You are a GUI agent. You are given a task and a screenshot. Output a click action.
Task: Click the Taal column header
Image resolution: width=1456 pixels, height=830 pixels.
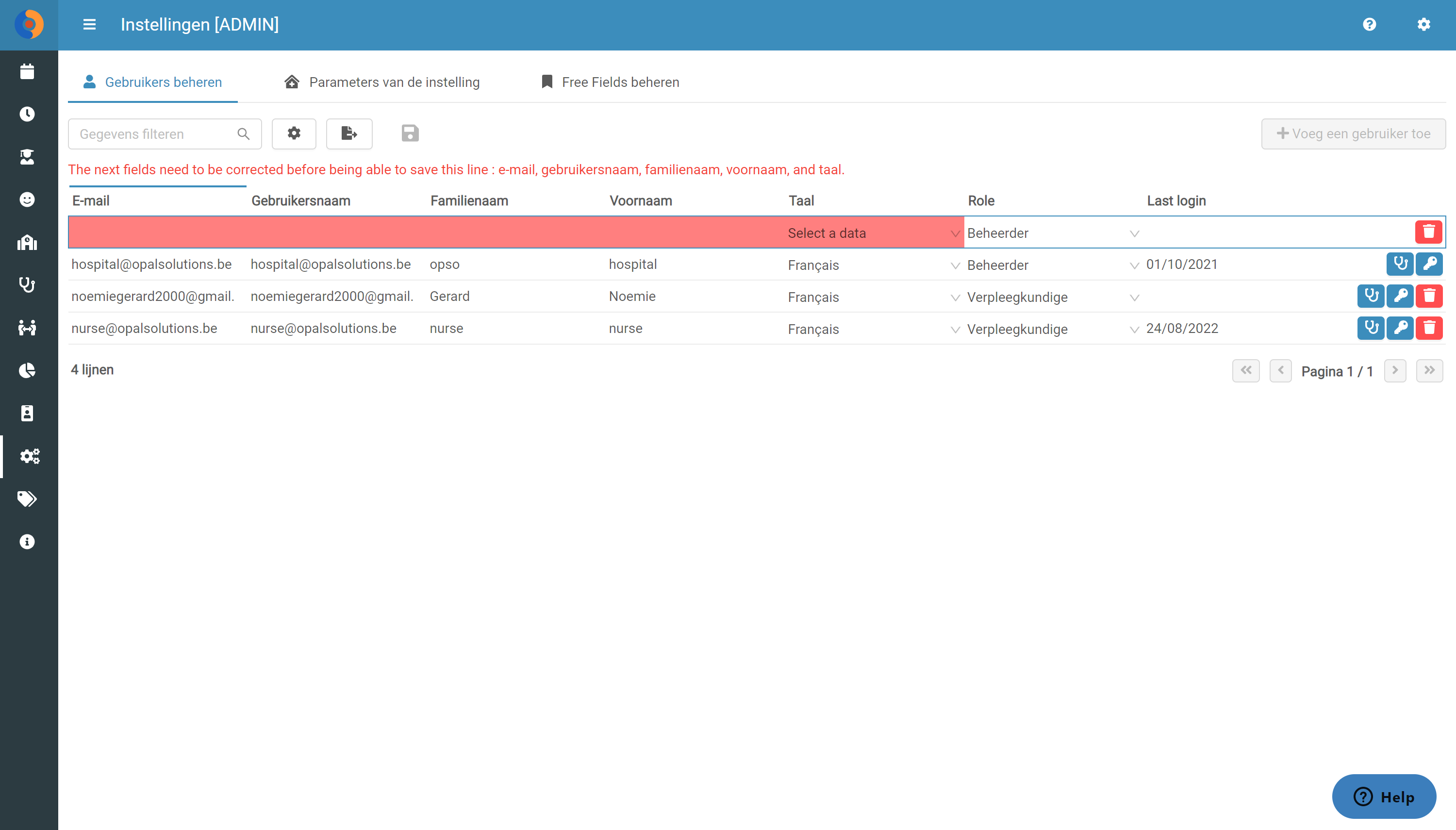click(x=801, y=200)
